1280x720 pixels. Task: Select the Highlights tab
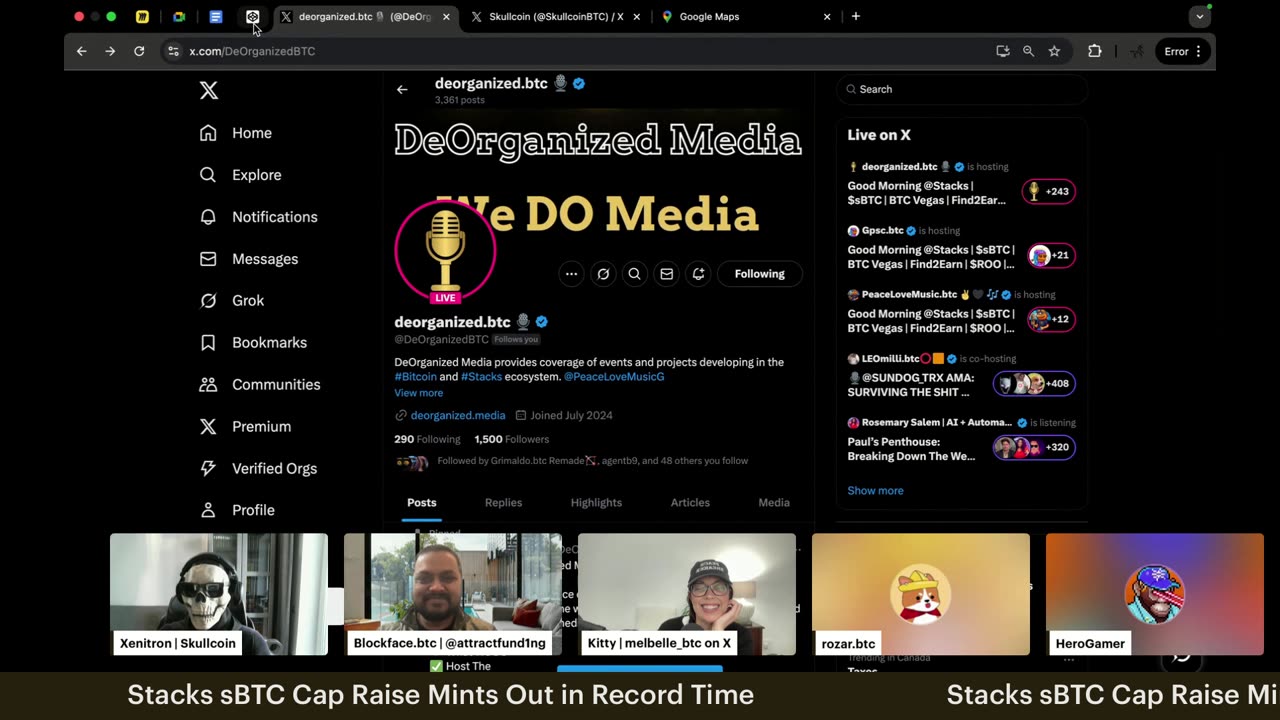click(x=596, y=503)
